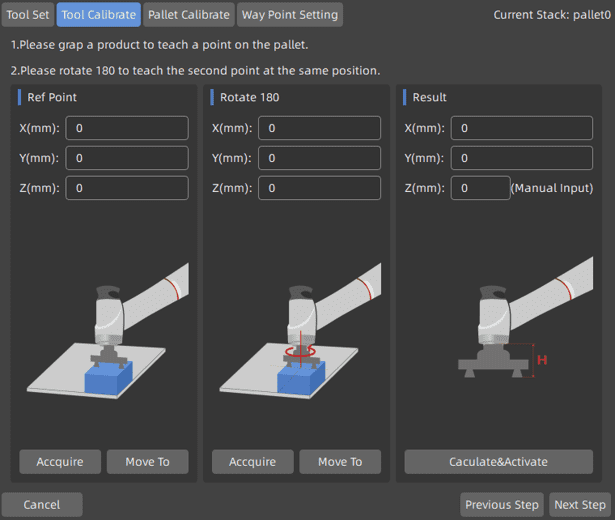Click Ref Point Z(mm) input field
The height and width of the screenshot is (520, 615).
tap(127, 188)
